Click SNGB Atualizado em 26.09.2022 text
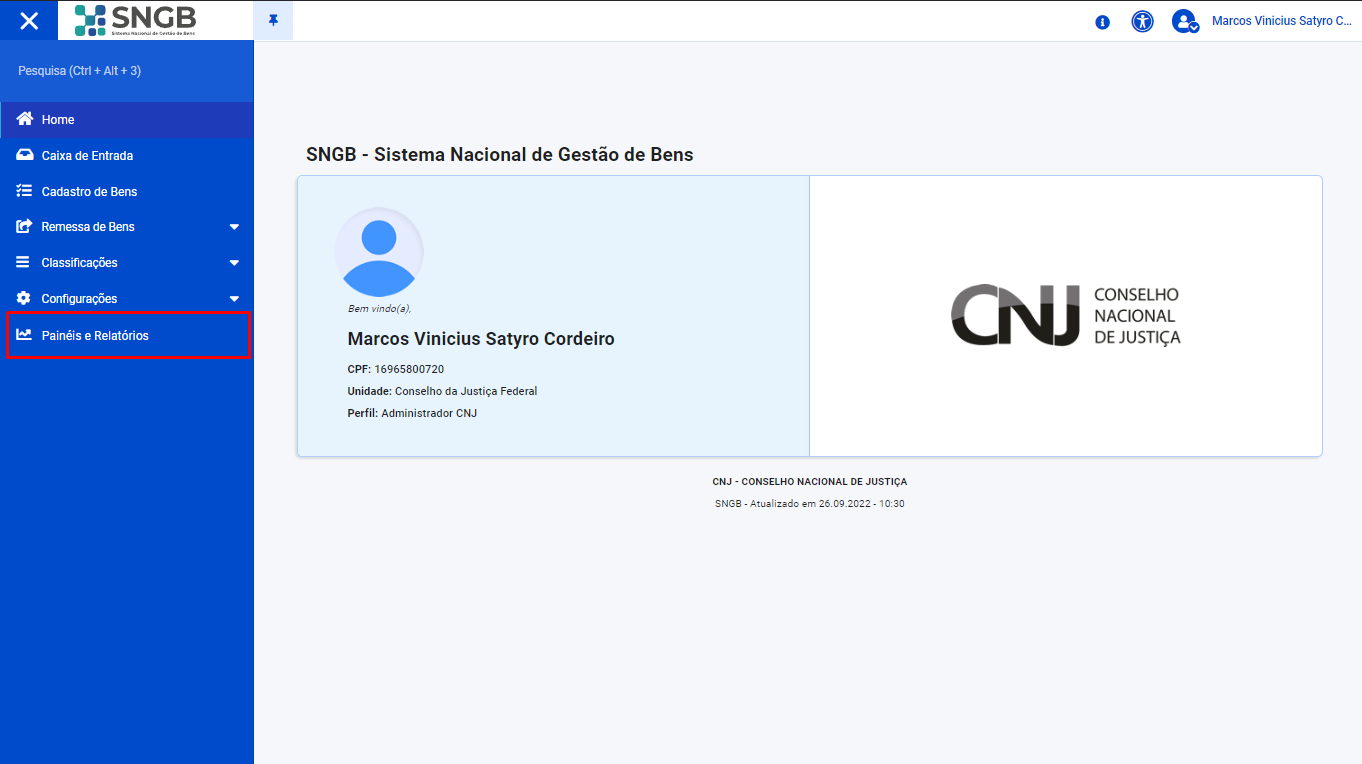 [810, 504]
